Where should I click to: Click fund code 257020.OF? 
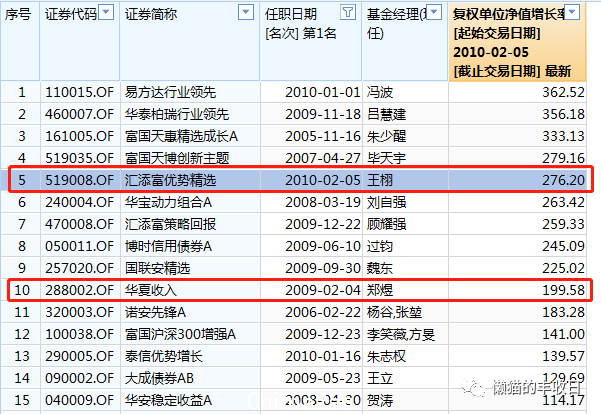pyautogui.click(x=79, y=268)
